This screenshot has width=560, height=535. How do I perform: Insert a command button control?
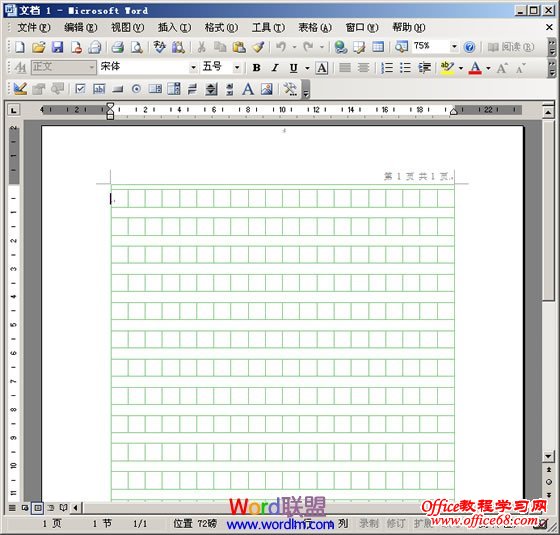pyautogui.click(x=118, y=89)
